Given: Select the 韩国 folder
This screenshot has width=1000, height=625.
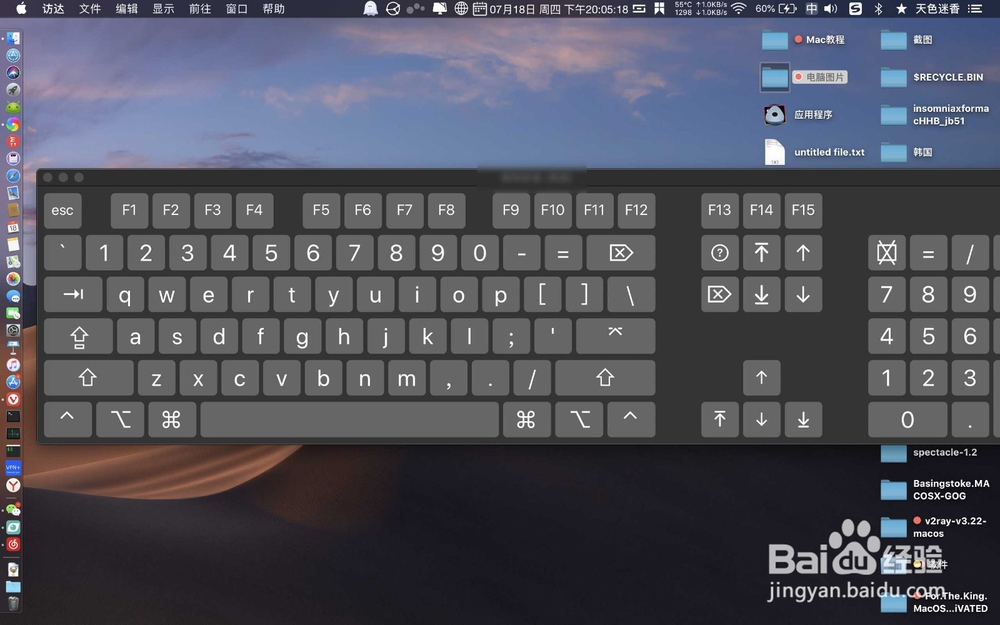Looking at the screenshot, I should pyautogui.click(x=907, y=152).
